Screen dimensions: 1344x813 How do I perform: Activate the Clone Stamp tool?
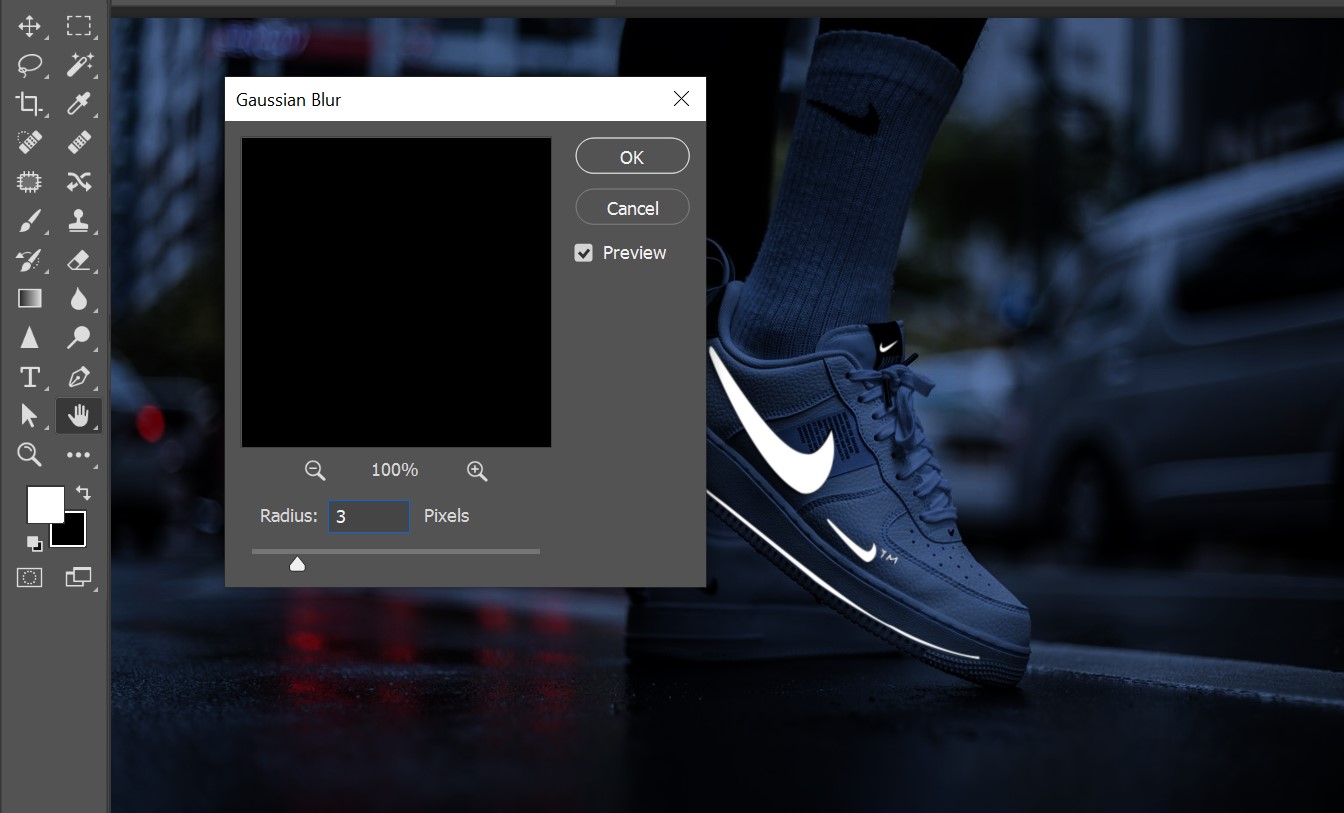click(x=79, y=221)
